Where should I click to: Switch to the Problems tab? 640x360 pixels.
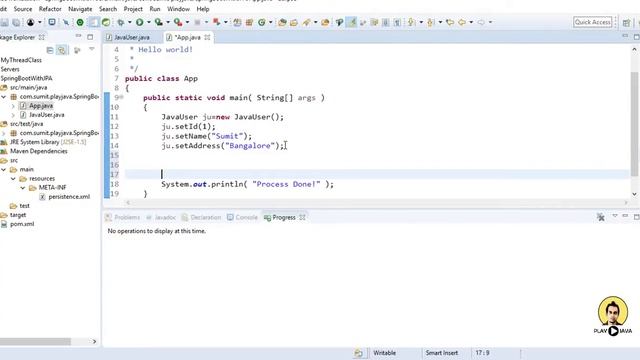(122, 218)
